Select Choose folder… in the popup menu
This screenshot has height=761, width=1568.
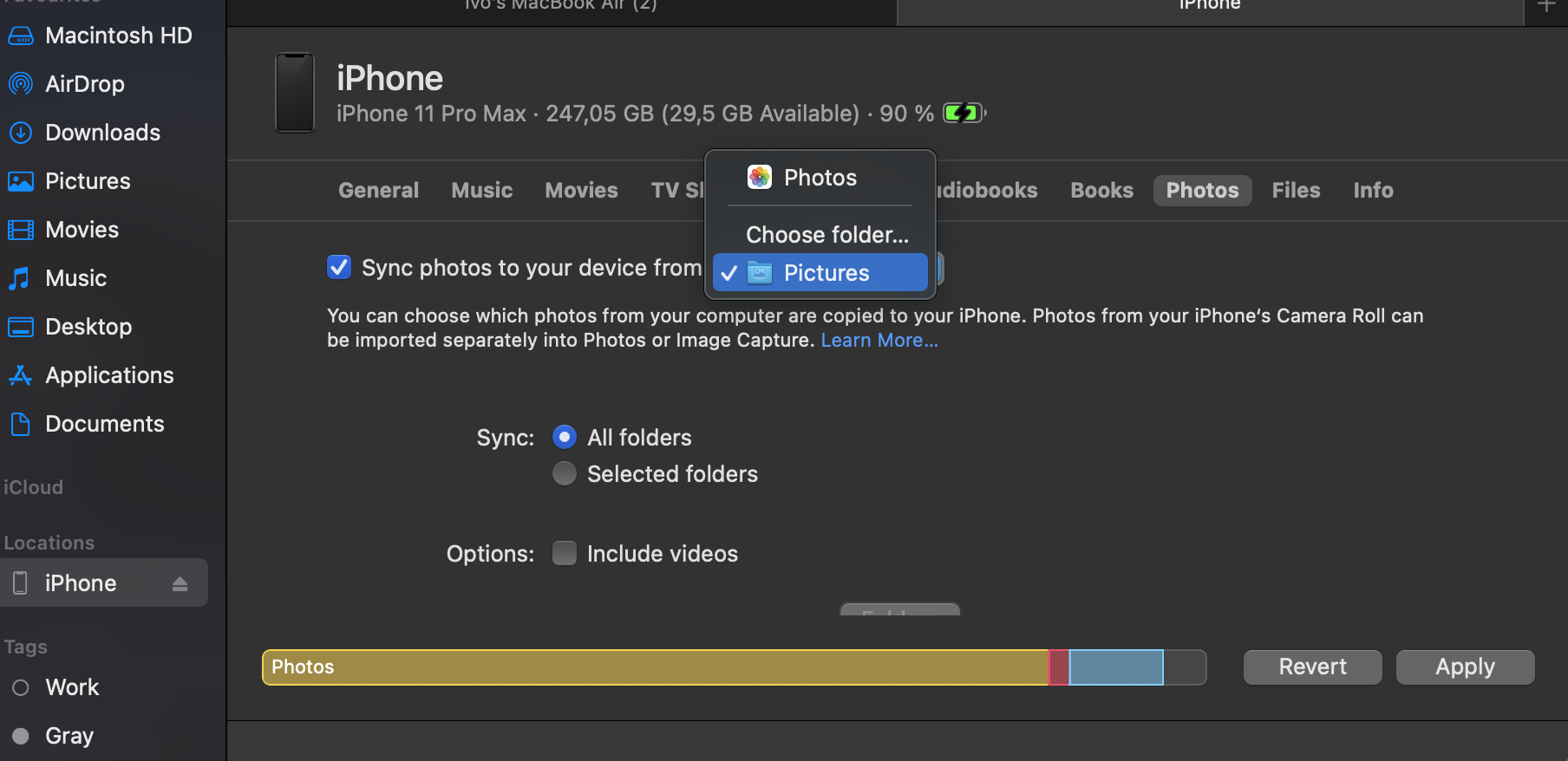click(826, 235)
